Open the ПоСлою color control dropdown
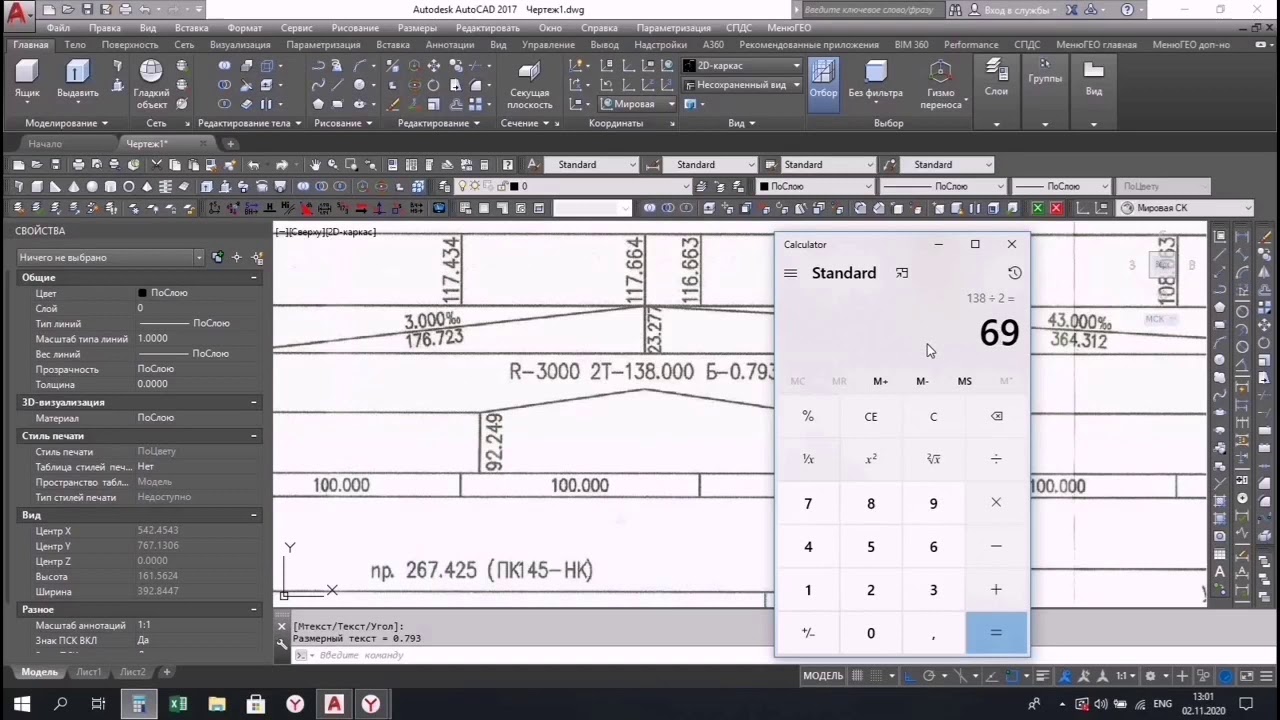 click(x=815, y=186)
